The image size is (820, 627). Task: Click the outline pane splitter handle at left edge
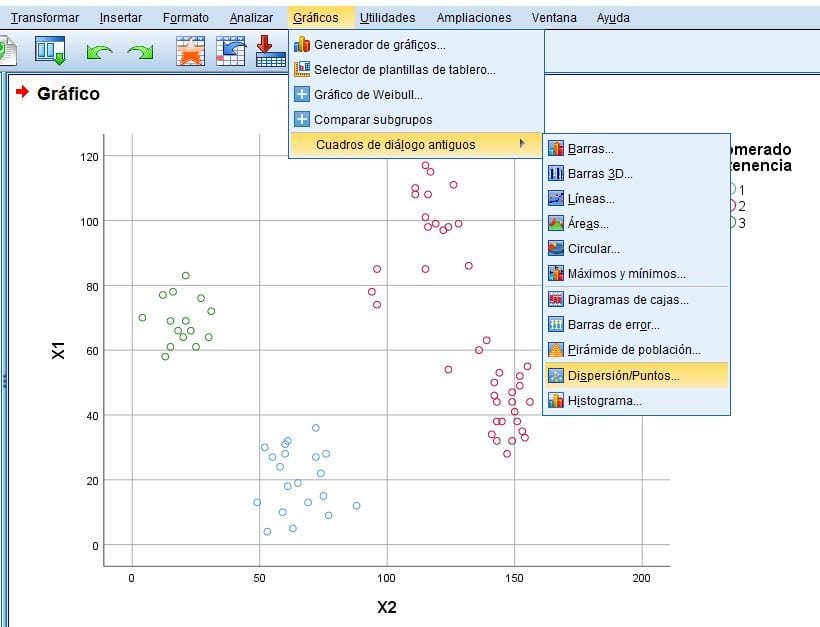point(4,381)
